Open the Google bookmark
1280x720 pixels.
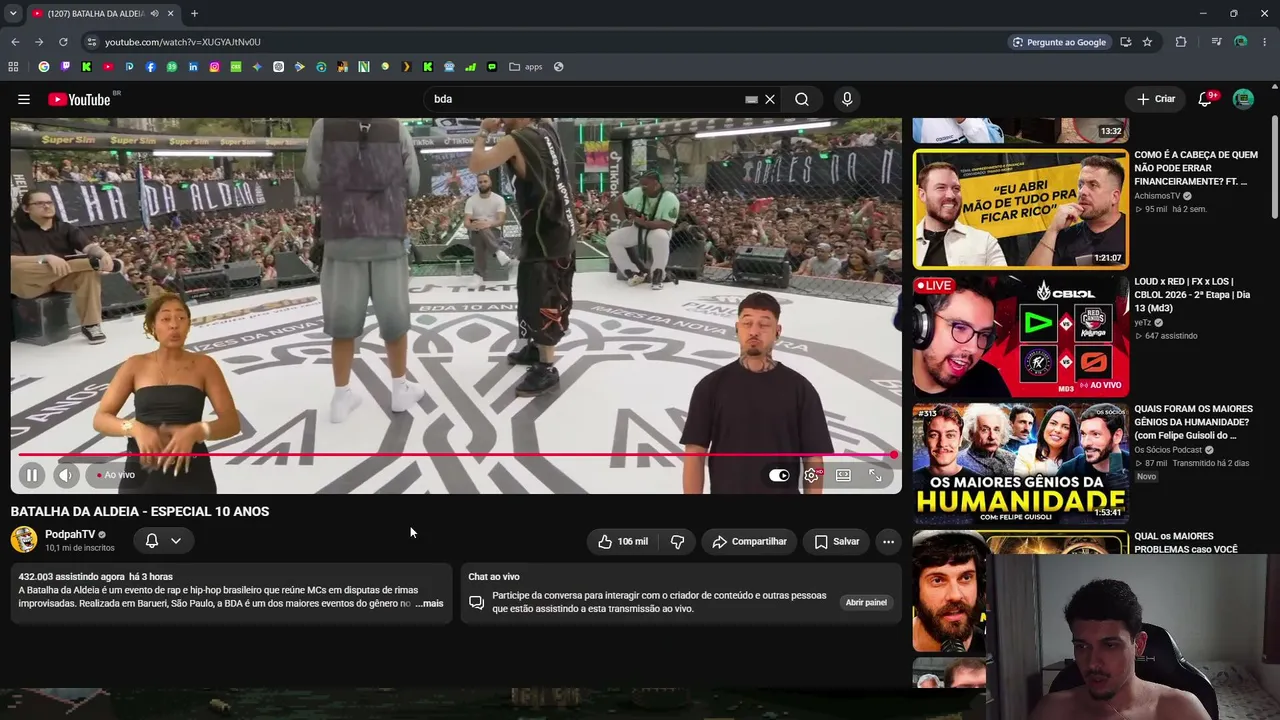click(44, 67)
